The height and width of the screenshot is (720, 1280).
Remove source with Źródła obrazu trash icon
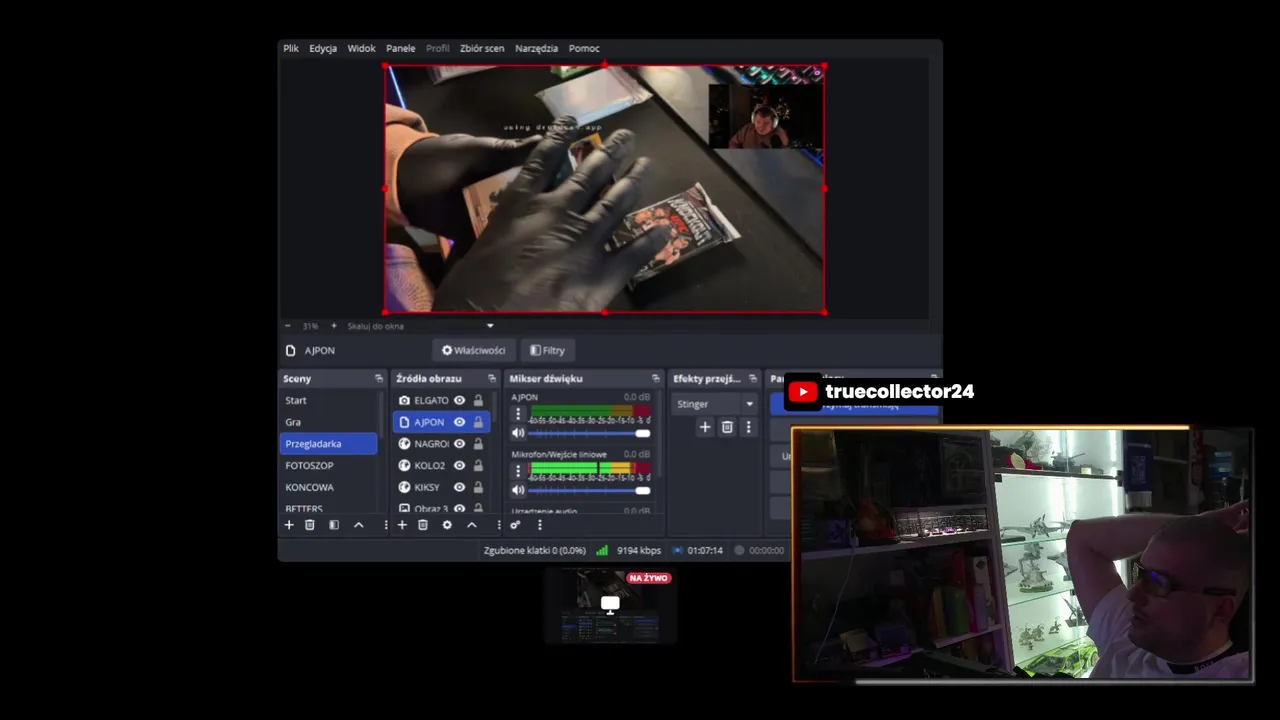tap(423, 525)
